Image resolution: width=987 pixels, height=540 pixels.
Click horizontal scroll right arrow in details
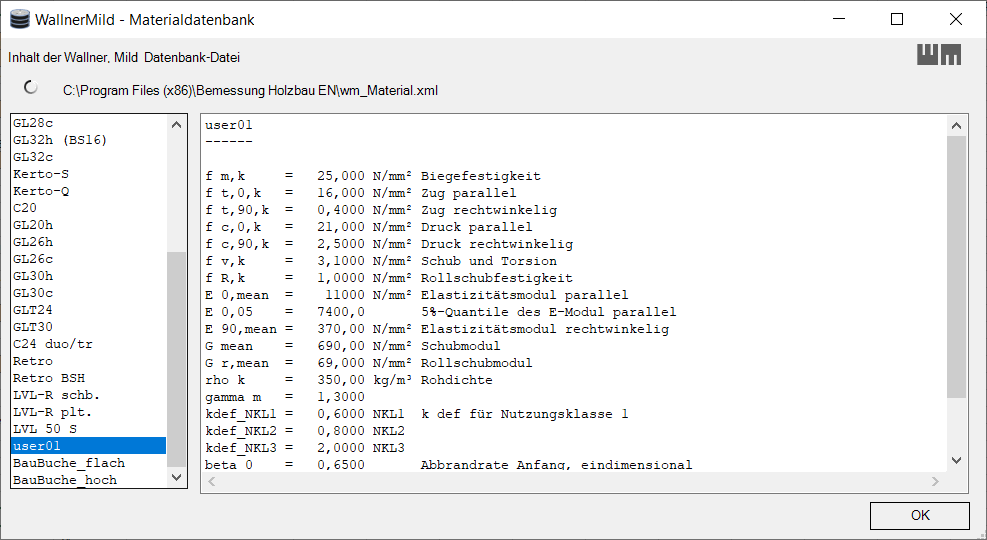(x=935, y=481)
